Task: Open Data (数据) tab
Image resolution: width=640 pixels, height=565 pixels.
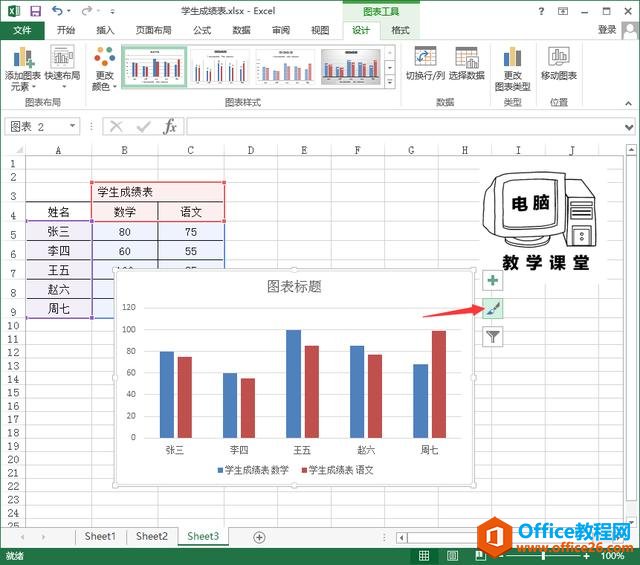Action: [x=241, y=30]
